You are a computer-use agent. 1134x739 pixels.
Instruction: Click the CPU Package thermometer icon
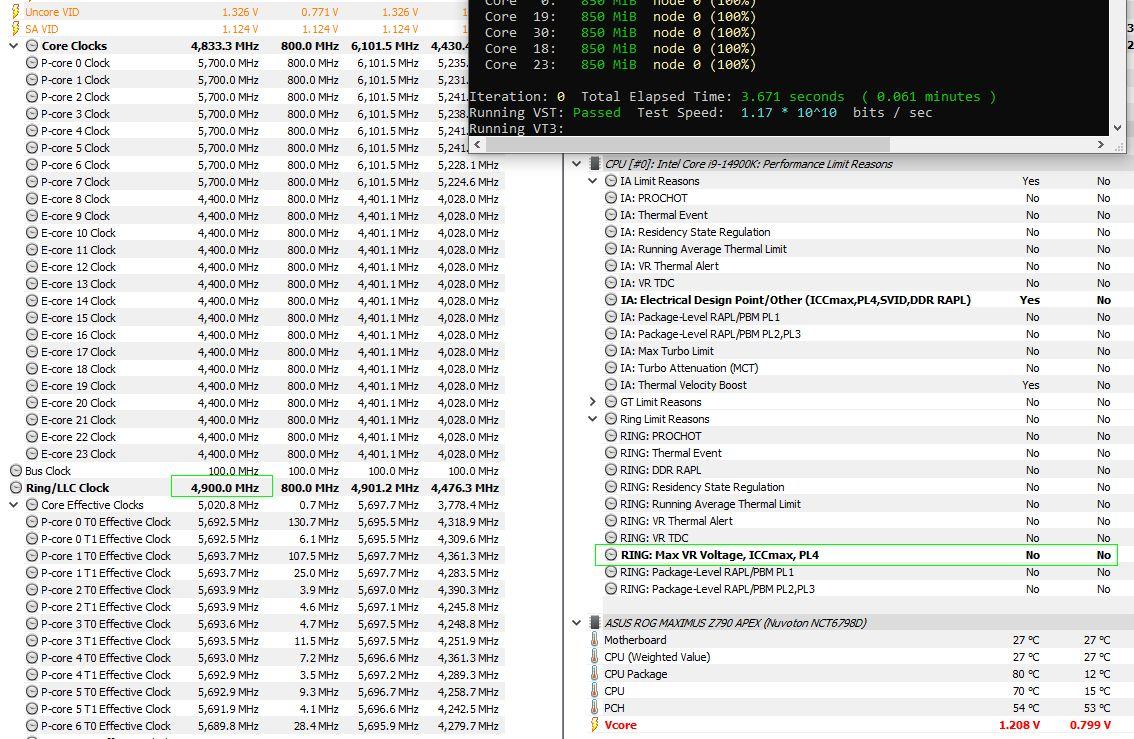pos(594,674)
